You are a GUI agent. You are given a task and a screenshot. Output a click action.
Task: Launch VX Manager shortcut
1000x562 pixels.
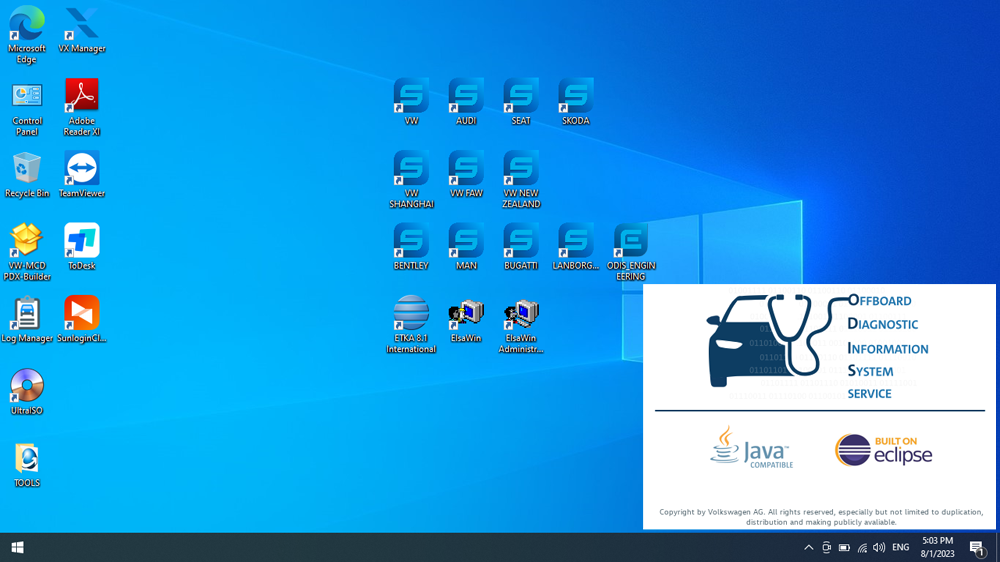pyautogui.click(x=82, y=29)
